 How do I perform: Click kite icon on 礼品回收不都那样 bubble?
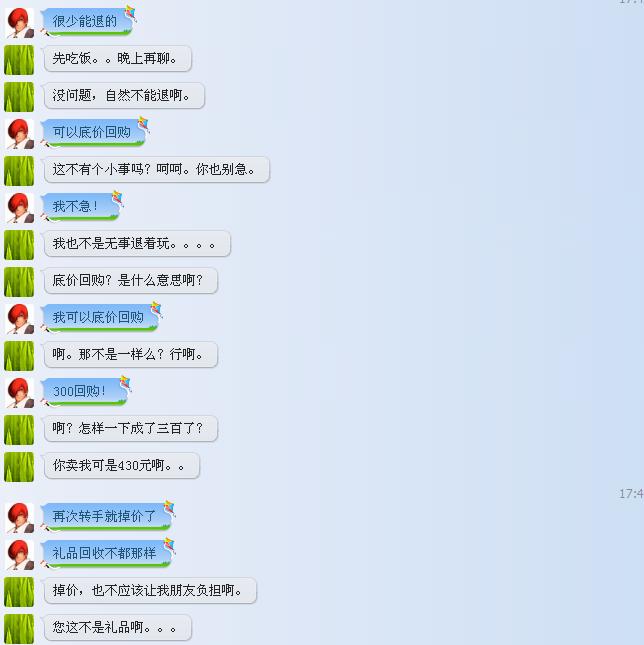coord(169,545)
